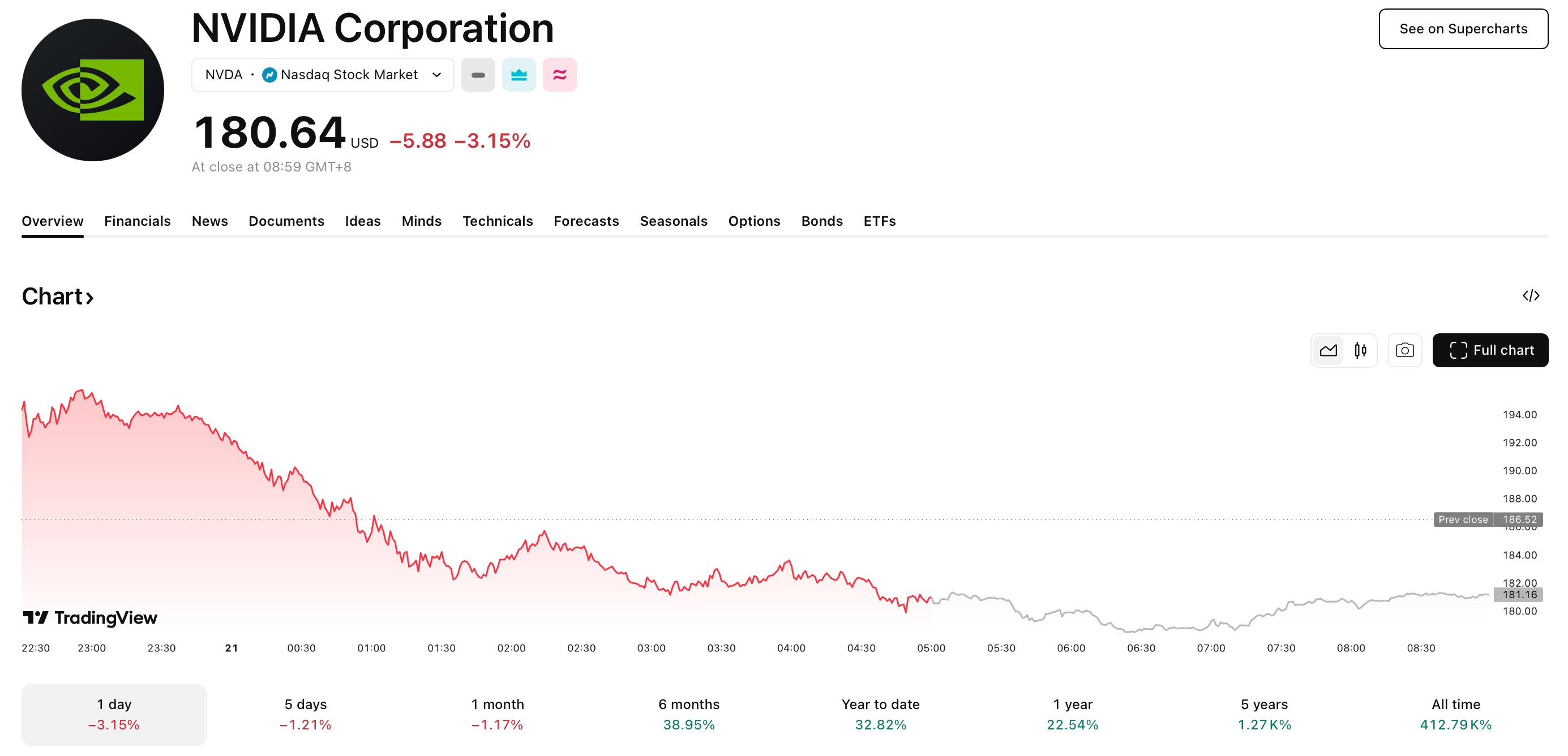Select the area chart style icon
1568x756 pixels.
(x=1328, y=350)
